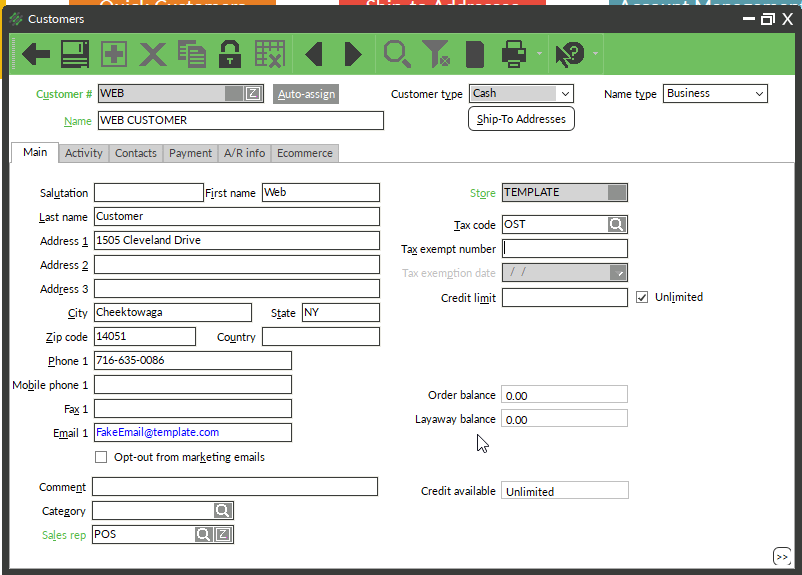Open Sales rep lookup magnifier
Screen dimensions: 802x575
coord(204,535)
